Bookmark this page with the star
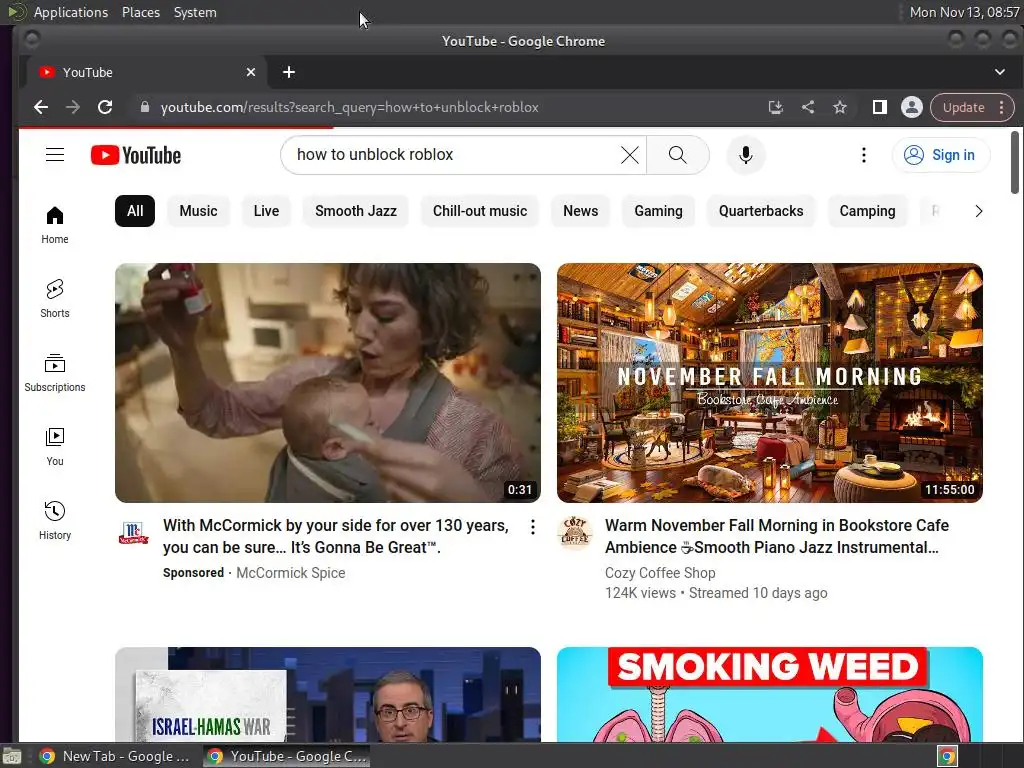 coord(840,107)
